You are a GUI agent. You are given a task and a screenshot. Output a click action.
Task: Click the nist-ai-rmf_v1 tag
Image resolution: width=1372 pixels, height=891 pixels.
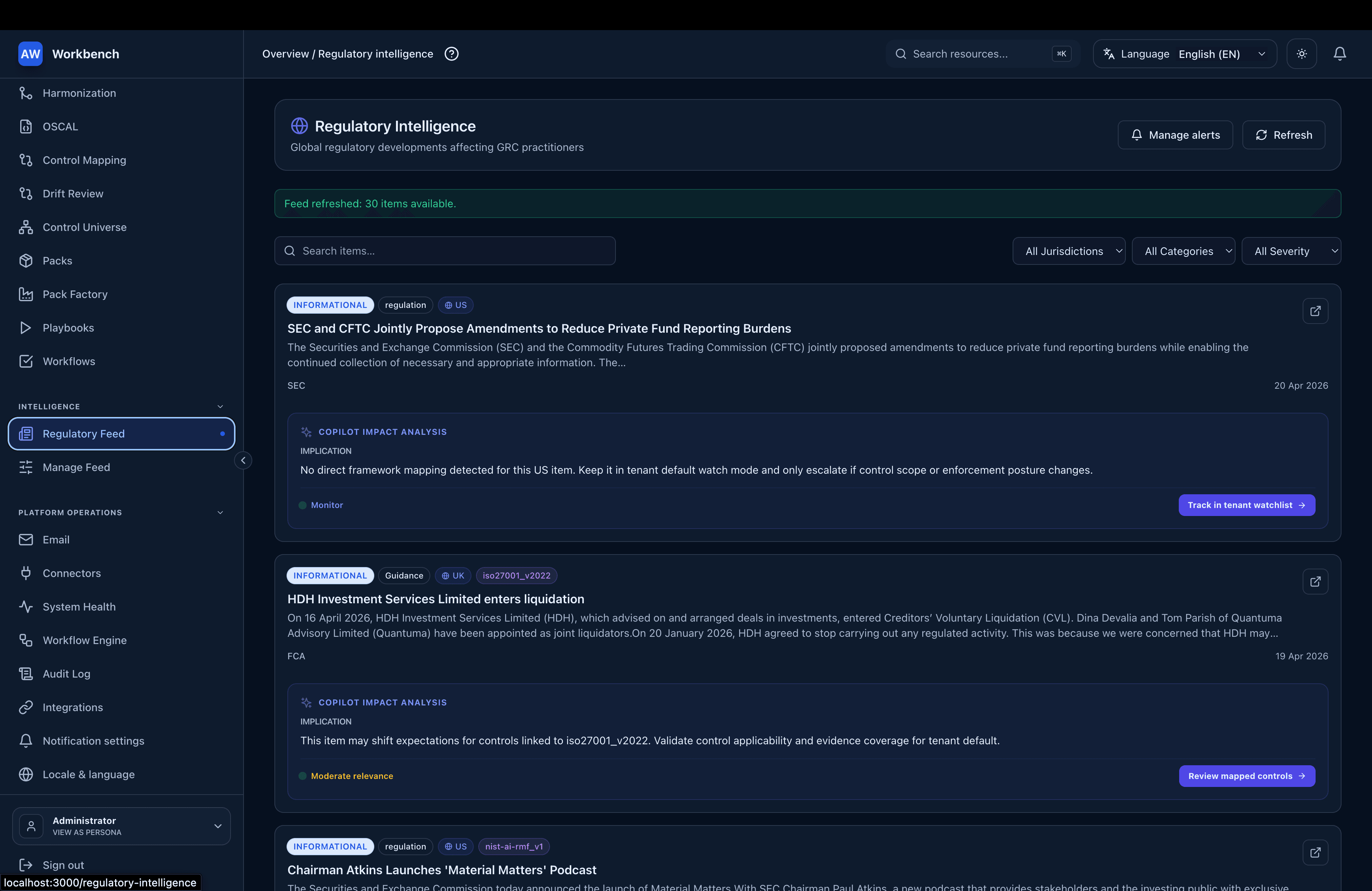[514, 846]
